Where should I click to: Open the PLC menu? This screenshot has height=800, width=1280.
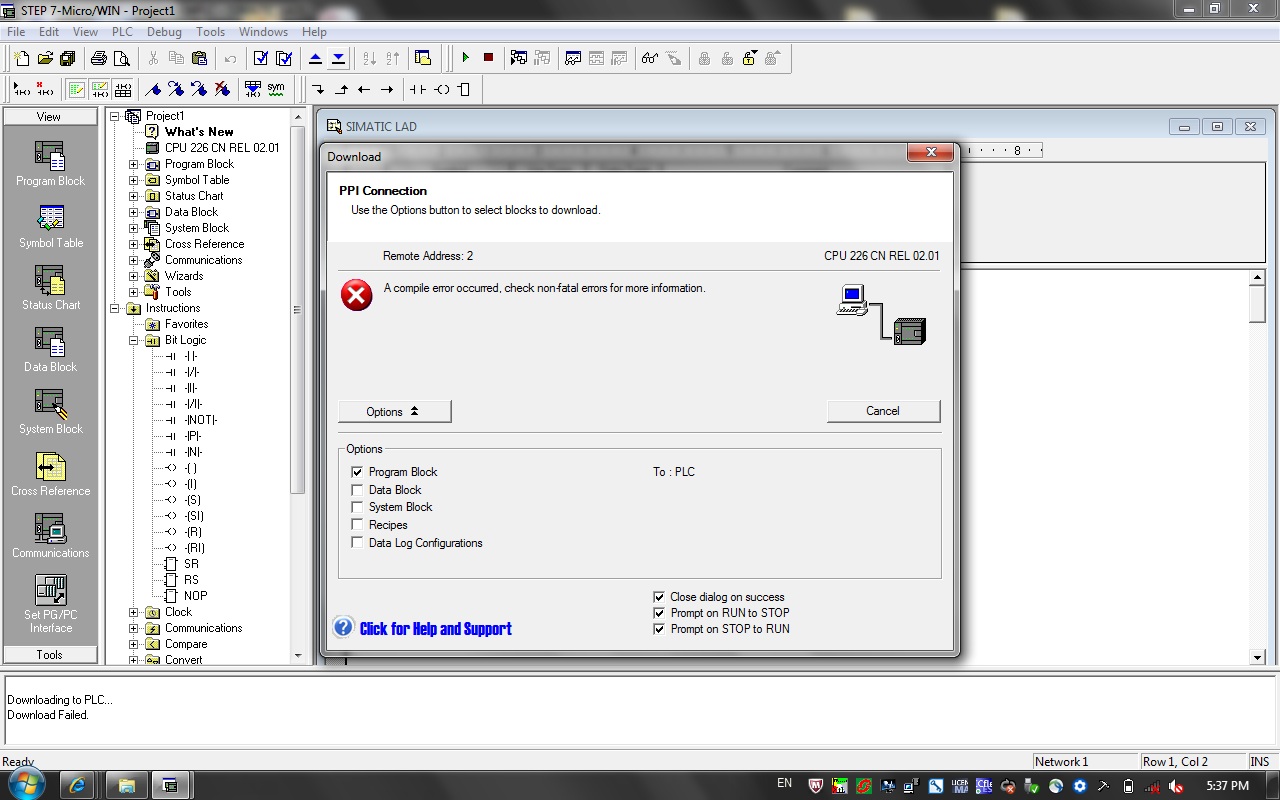click(122, 32)
